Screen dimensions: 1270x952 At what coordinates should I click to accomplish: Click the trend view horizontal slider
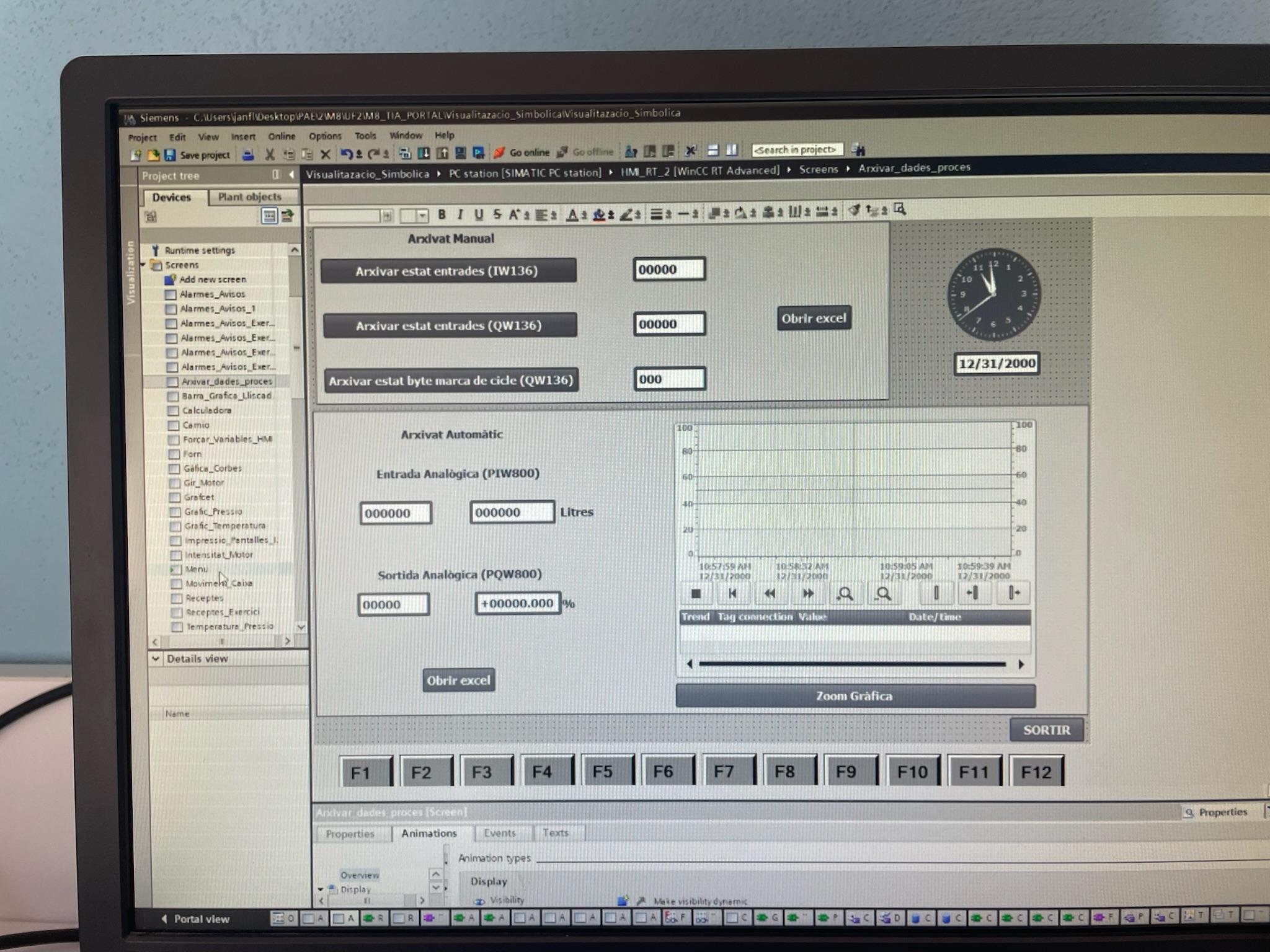click(853, 664)
